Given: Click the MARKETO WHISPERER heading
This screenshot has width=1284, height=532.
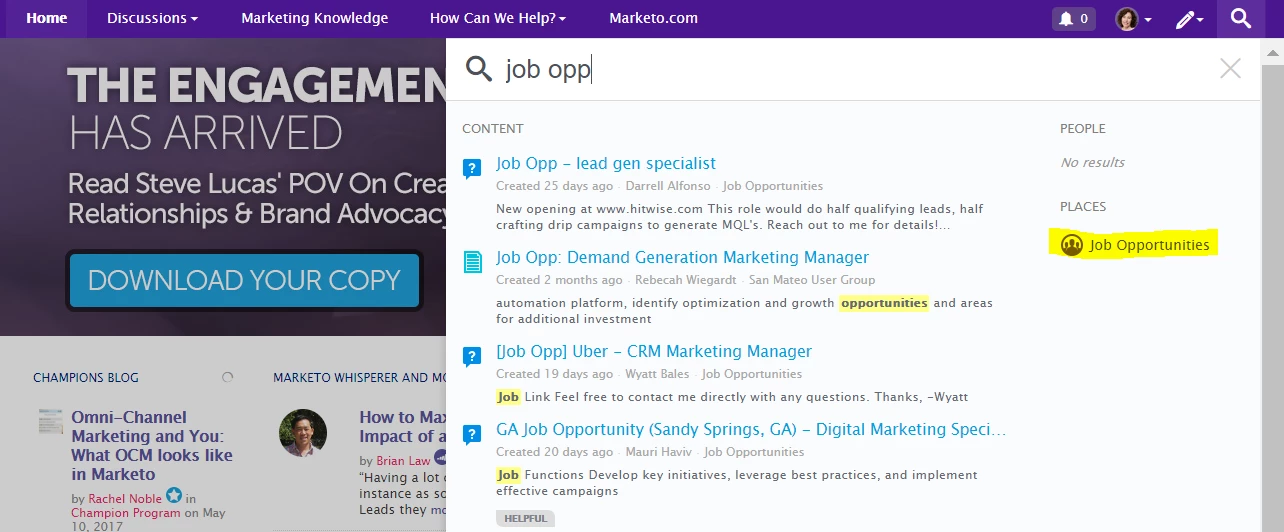Looking at the screenshot, I should [x=360, y=378].
